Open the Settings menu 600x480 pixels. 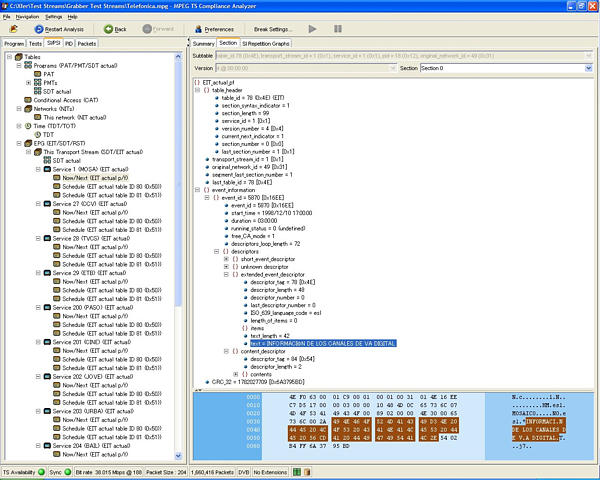pos(53,17)
